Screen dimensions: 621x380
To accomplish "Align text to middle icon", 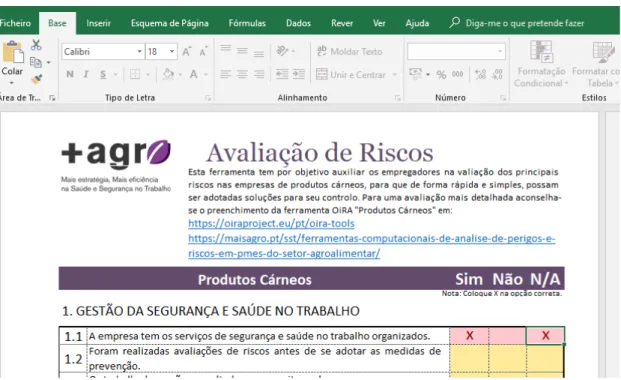I will point(242,51).
